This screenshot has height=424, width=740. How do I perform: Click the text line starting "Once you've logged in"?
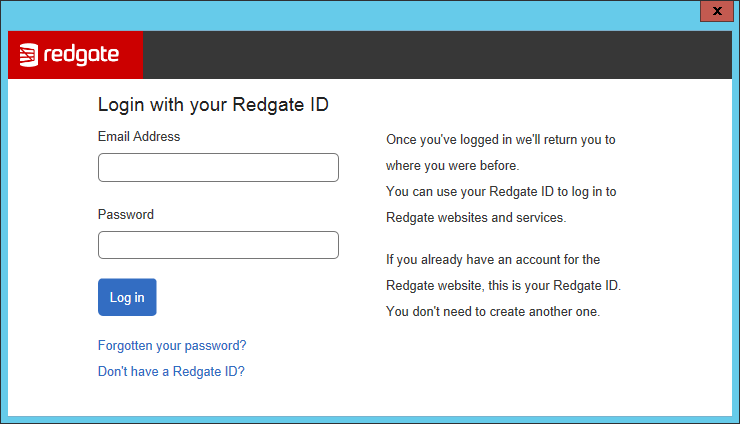coord(500,140)
